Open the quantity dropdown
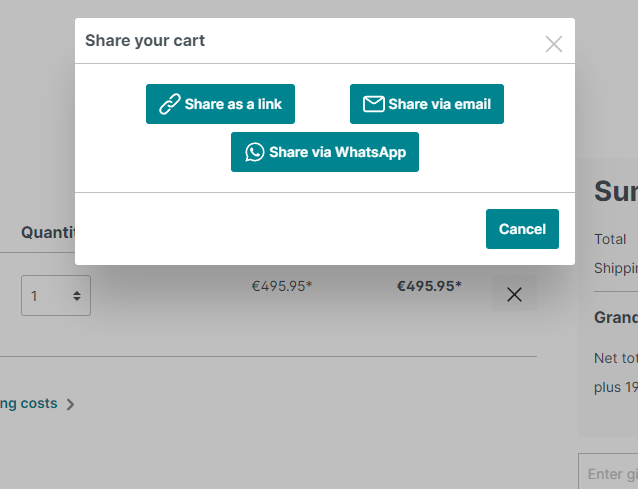The width and height of the screenshot is (638, 489). [56, 296]
